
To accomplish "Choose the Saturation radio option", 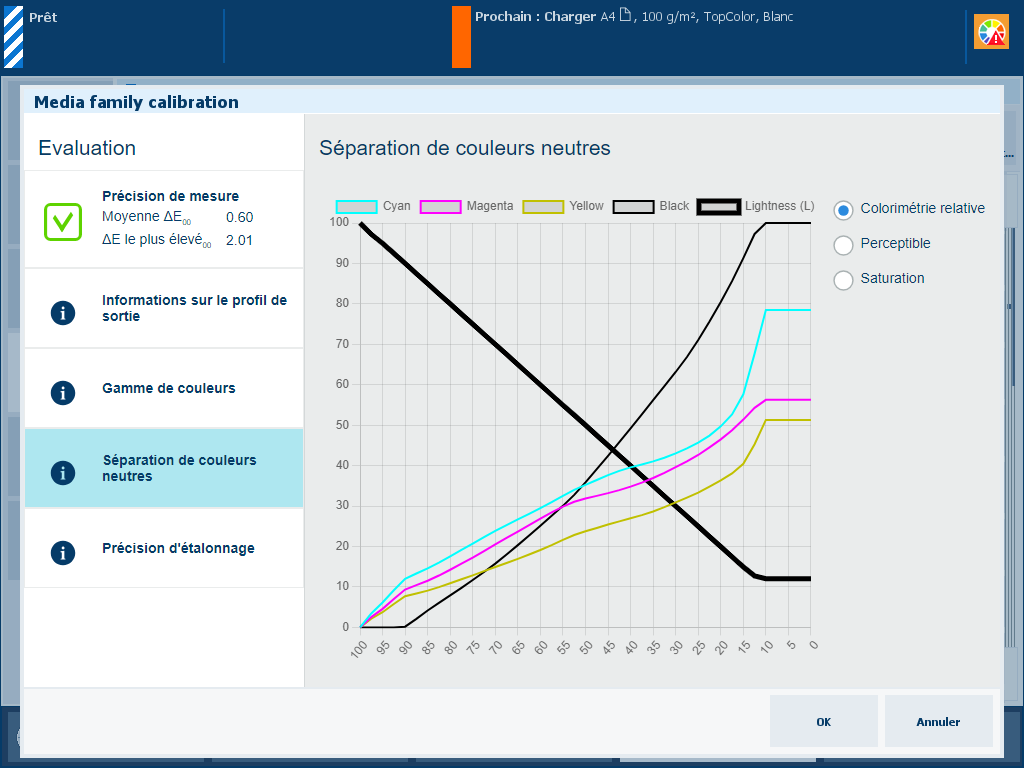I will click(x=843, y=279).
